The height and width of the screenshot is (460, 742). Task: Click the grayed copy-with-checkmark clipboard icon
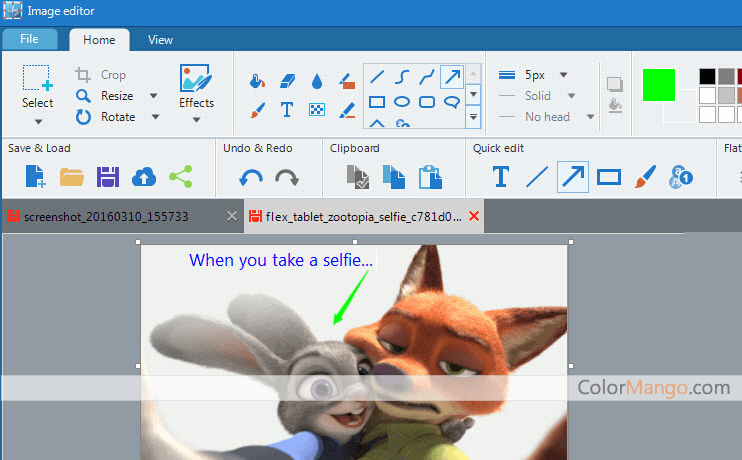pyautogui.click(x=358, y=177)
